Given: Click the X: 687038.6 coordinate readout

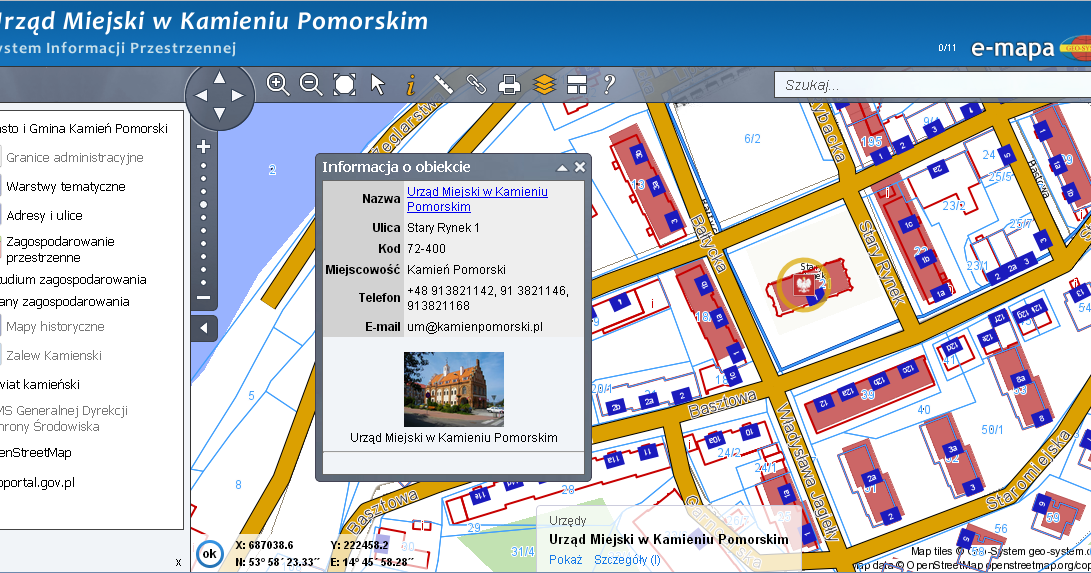Looking at the screenshot, I should tap(264, 545).
